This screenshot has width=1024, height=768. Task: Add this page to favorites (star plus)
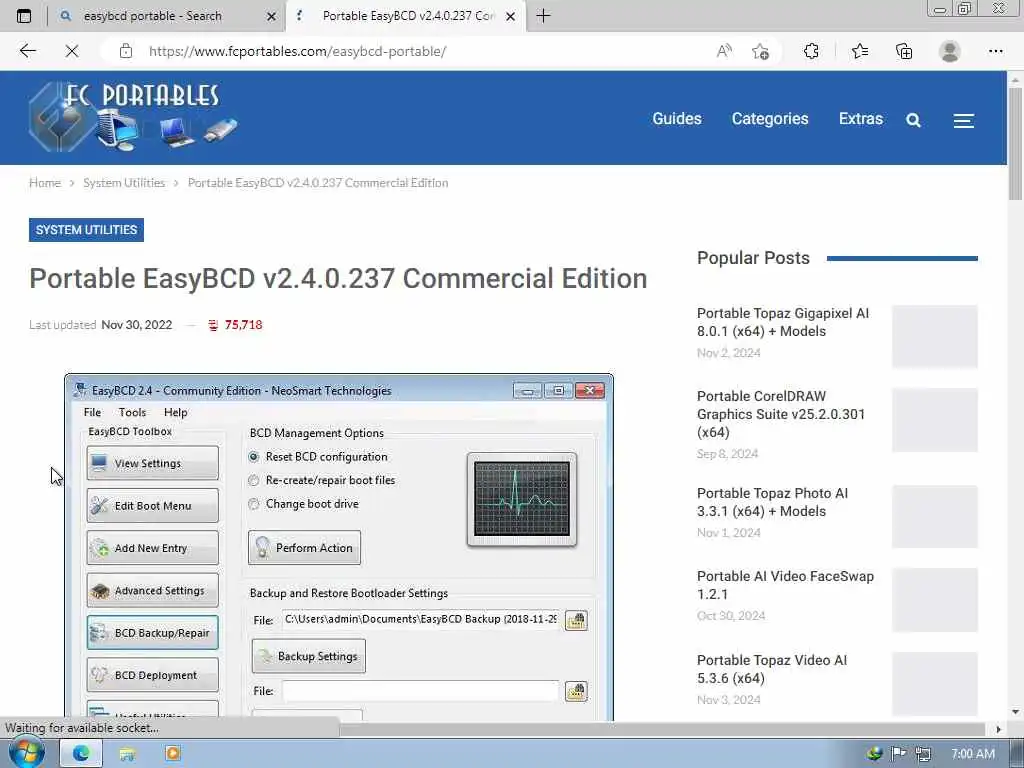tap(760, 51)
